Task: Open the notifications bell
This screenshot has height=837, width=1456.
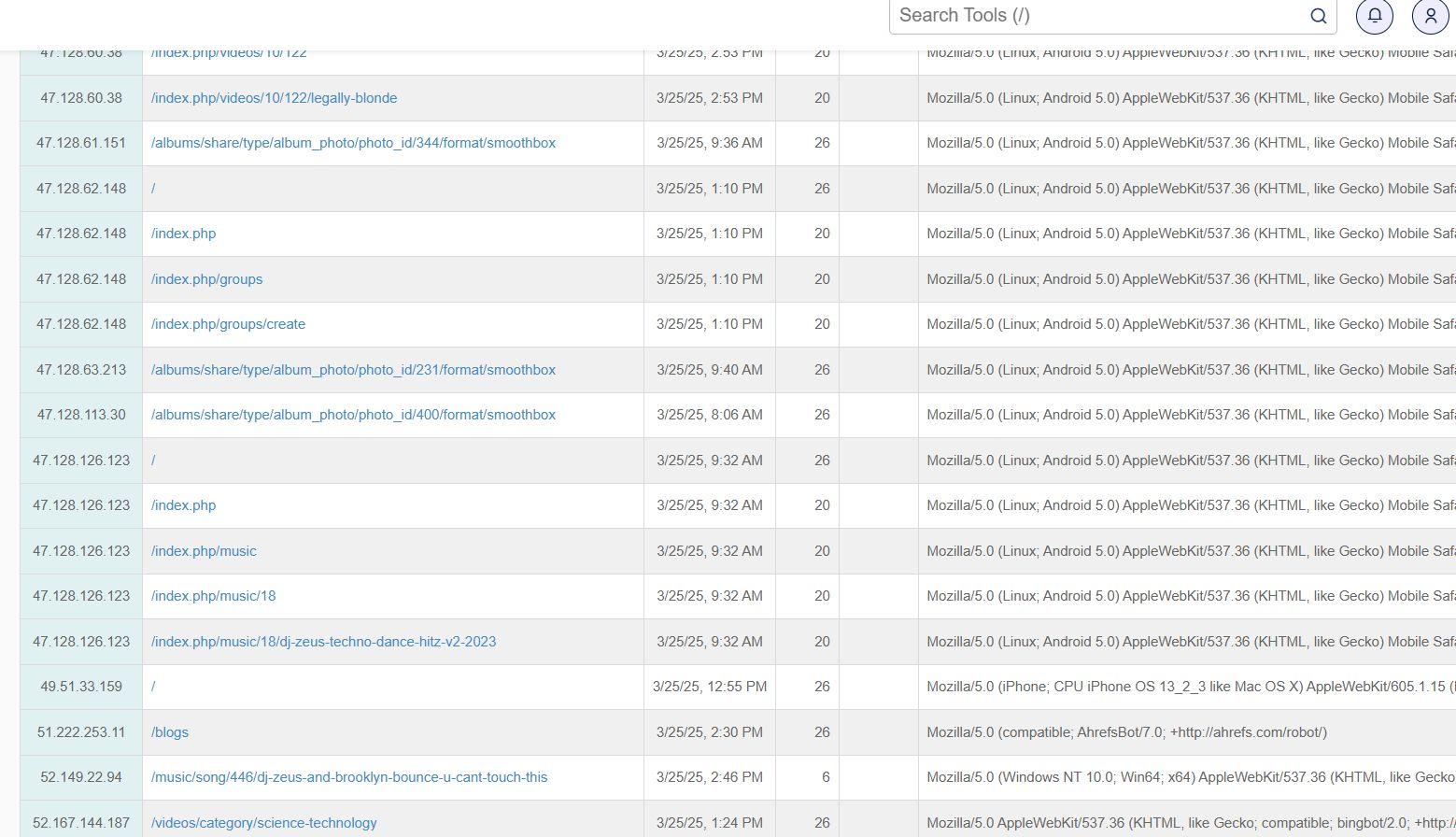Action: point(1374,16)
